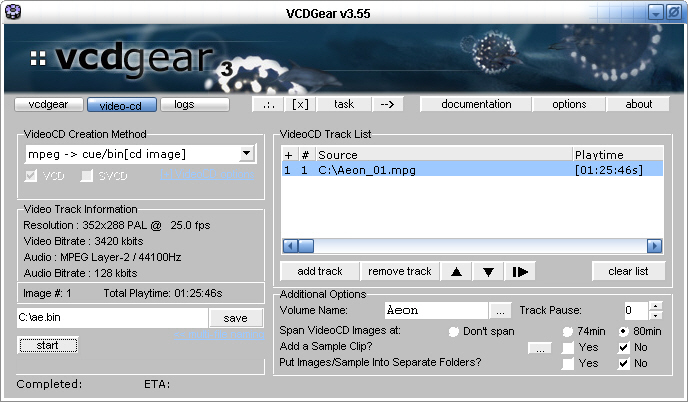Click the '.:.' toolbar button
The image size is (688, 402).
pyautogui.click(x=269, y=104)
